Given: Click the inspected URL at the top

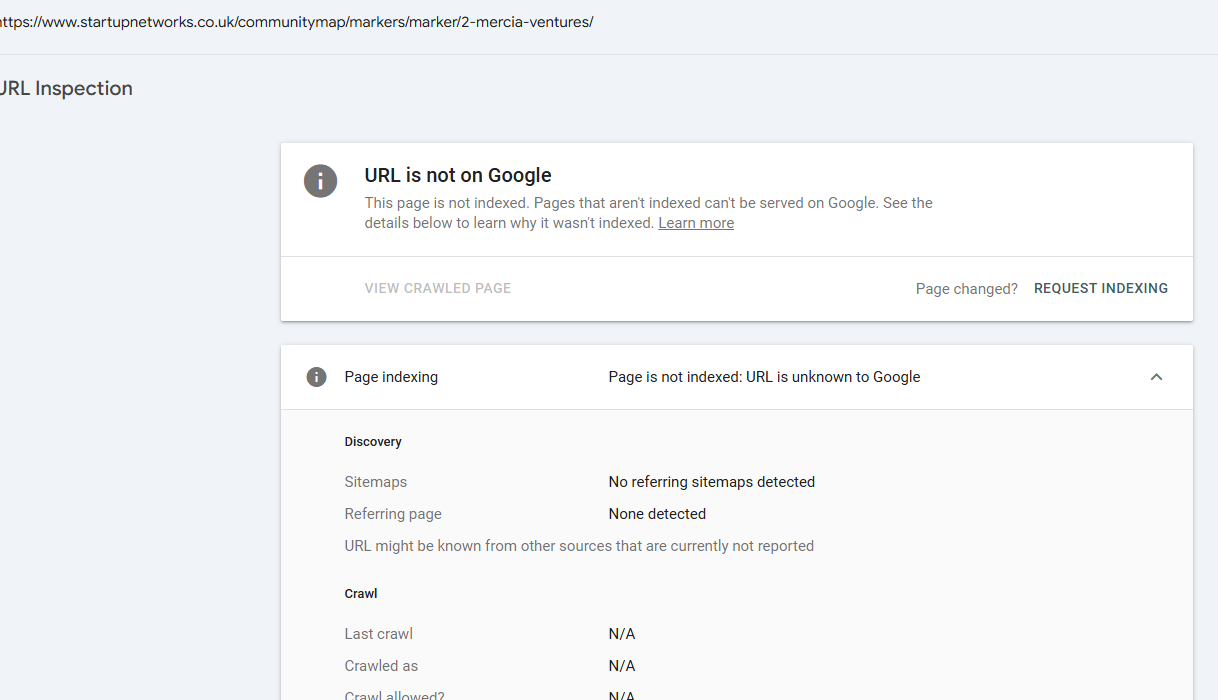Looking at the screenshot, I should (297, 22).
